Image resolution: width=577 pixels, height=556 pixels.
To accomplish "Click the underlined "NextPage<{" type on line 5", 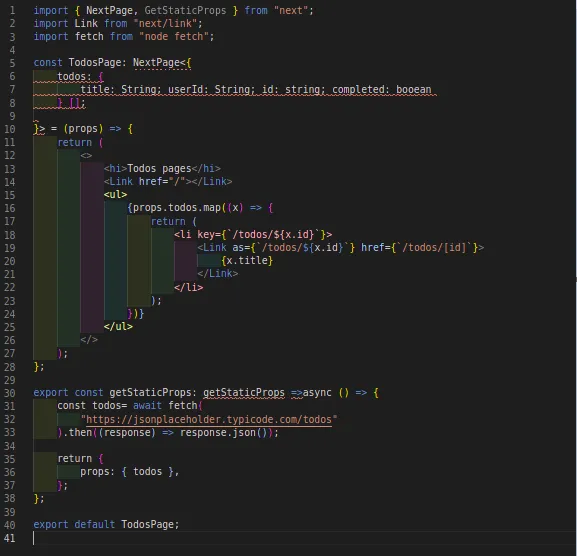I will [162, 63].
